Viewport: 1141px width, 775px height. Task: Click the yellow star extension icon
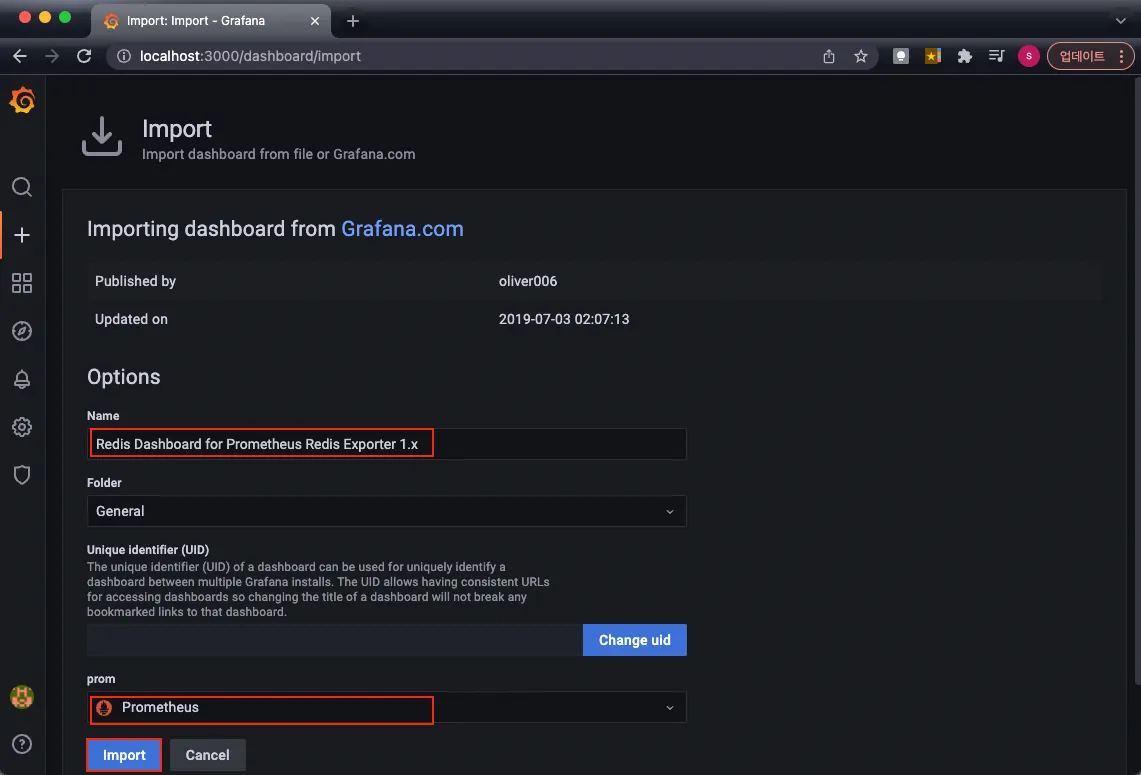click(x=932, y=56)
